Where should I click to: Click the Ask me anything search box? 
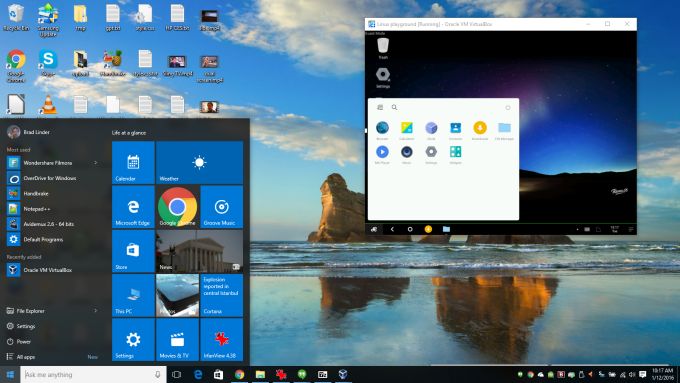(93, 374)
